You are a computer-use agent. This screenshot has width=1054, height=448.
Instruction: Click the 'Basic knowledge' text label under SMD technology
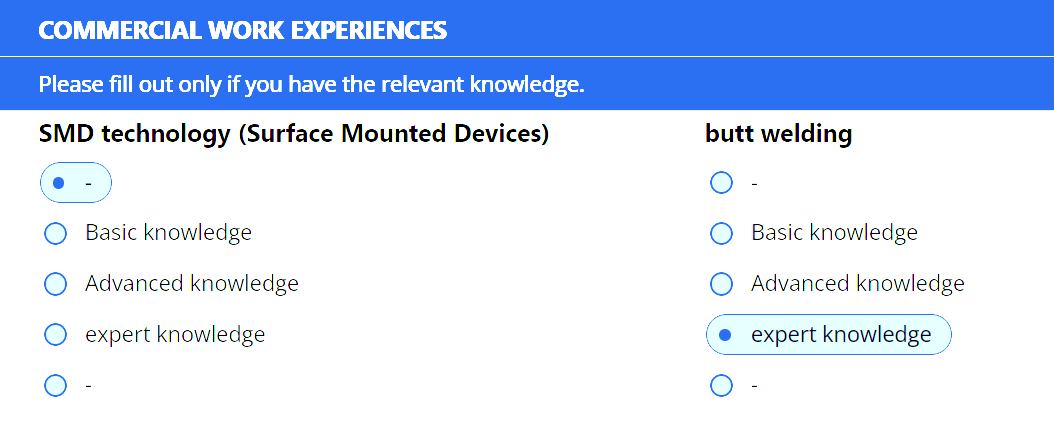tap(168, 233)
